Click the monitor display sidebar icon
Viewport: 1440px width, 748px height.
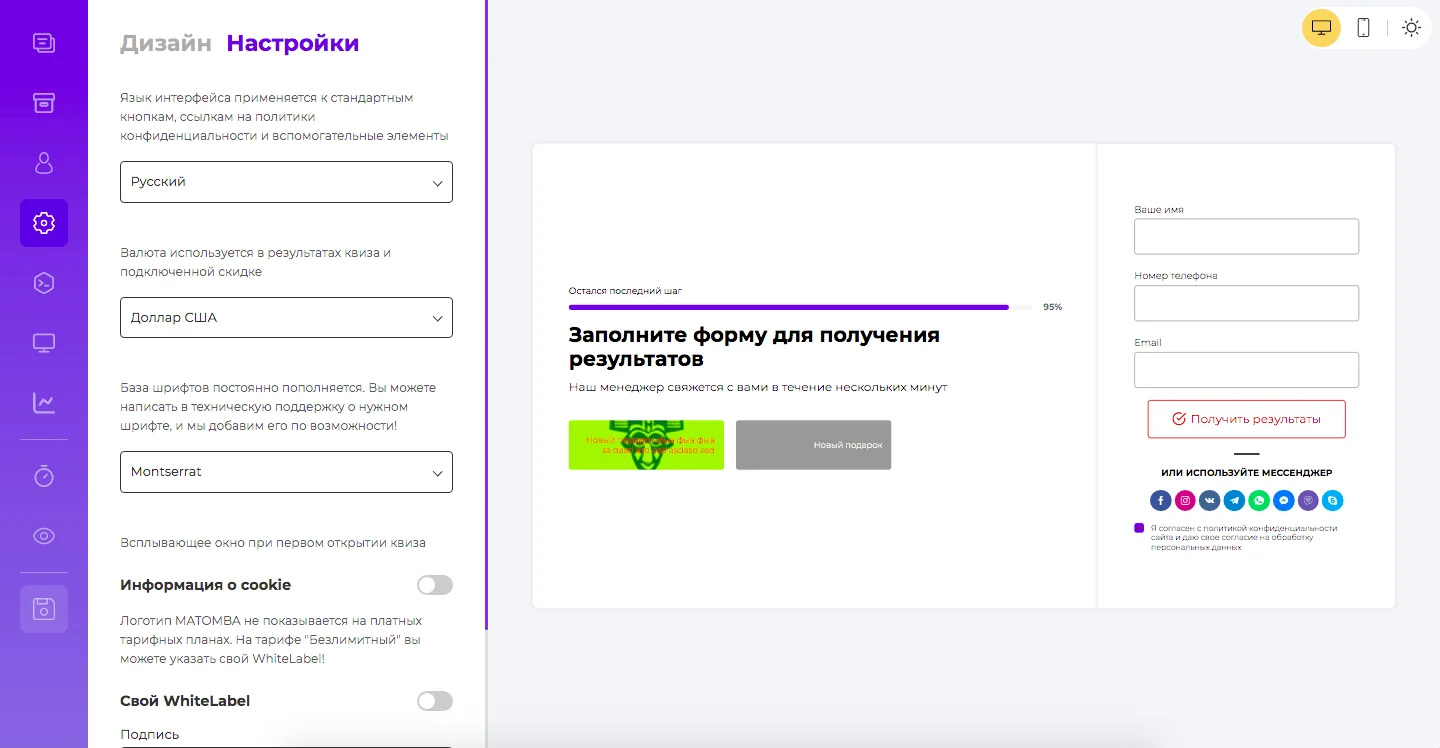click(x=44, y=343)
